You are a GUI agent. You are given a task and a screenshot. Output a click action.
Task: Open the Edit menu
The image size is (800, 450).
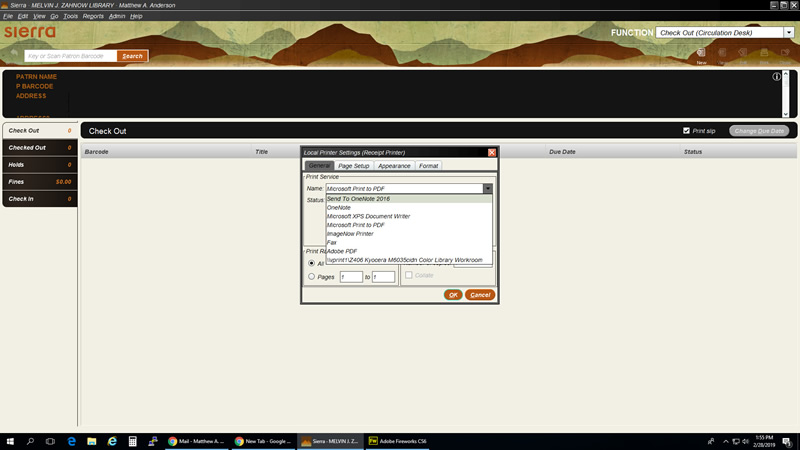(22, 16)
